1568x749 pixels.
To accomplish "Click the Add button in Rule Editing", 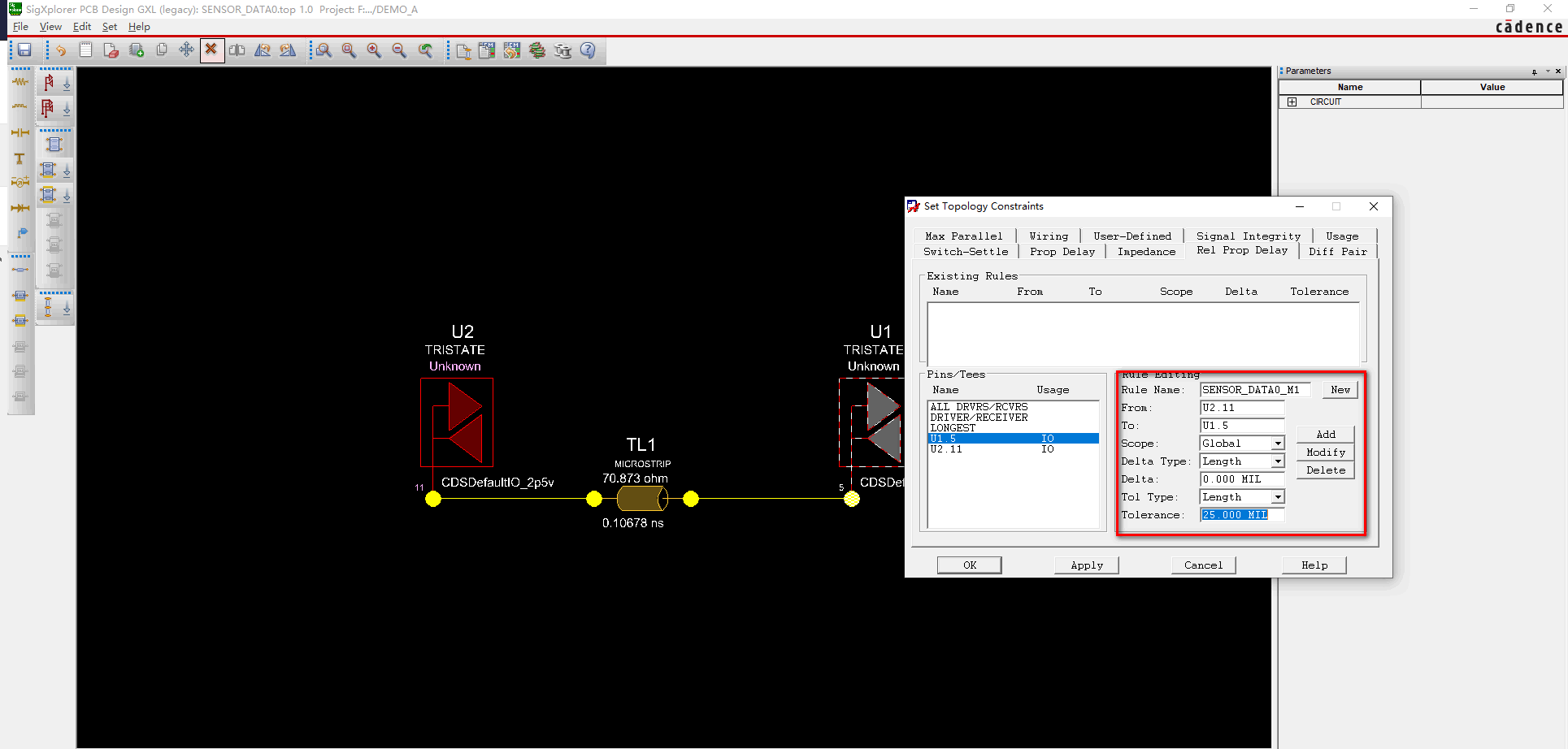I will (x=1326, y=435).
